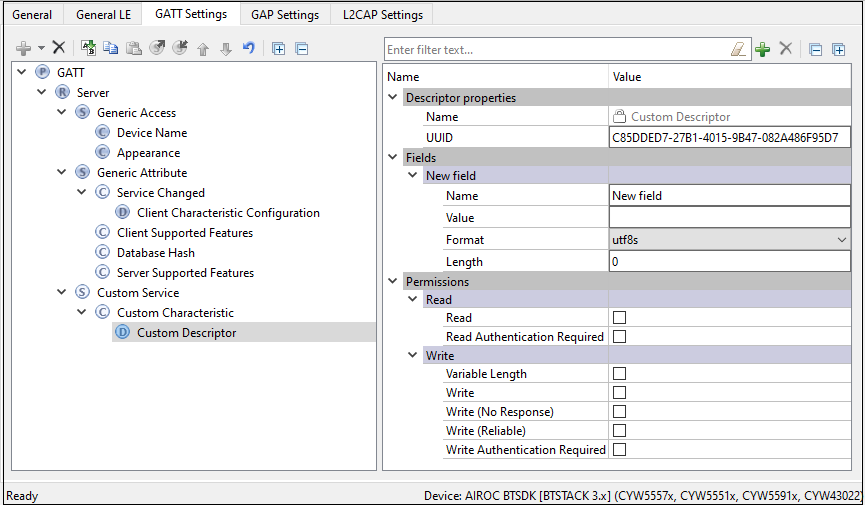Viewport: 865px width, 505px height.
Task: Click the green add field plus icon
Action: 763,49
